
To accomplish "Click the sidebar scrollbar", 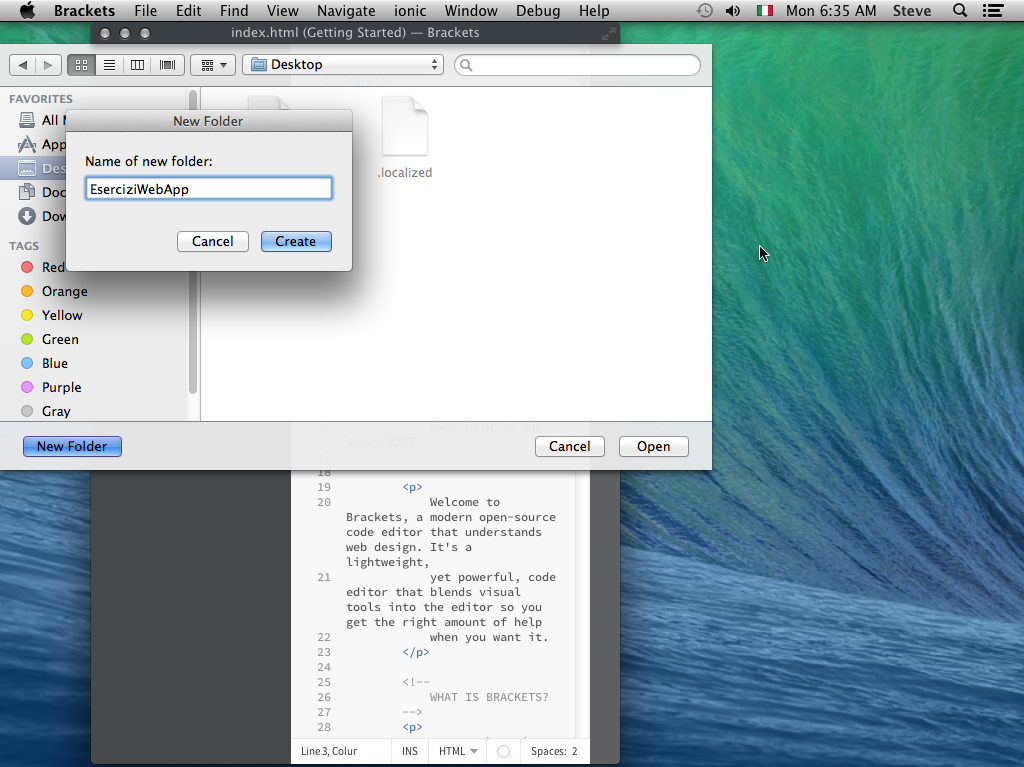I will click(x=193, y=242).
